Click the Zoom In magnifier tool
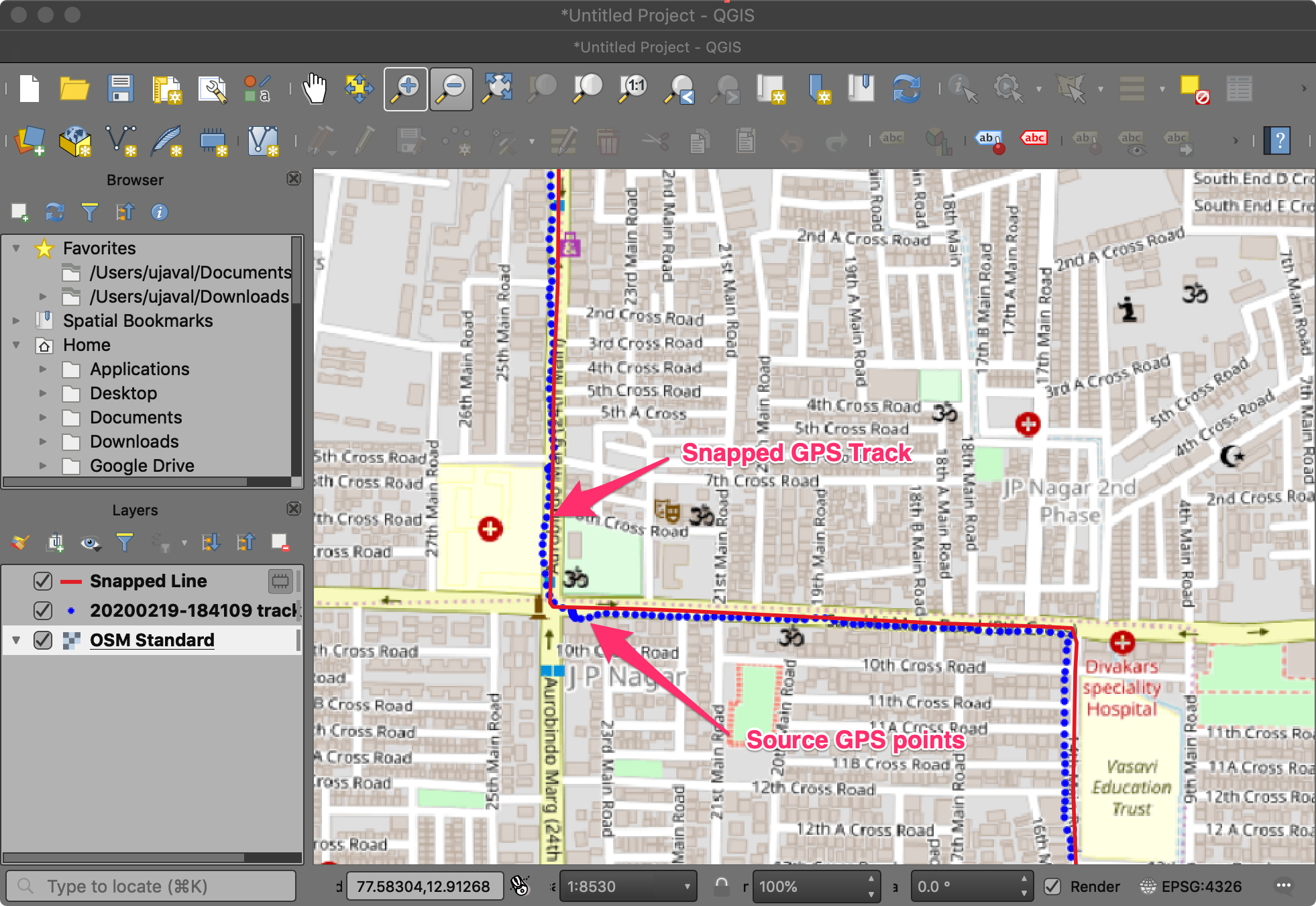The height and width of the screenshot is (906, 1316). click(405, 89)
